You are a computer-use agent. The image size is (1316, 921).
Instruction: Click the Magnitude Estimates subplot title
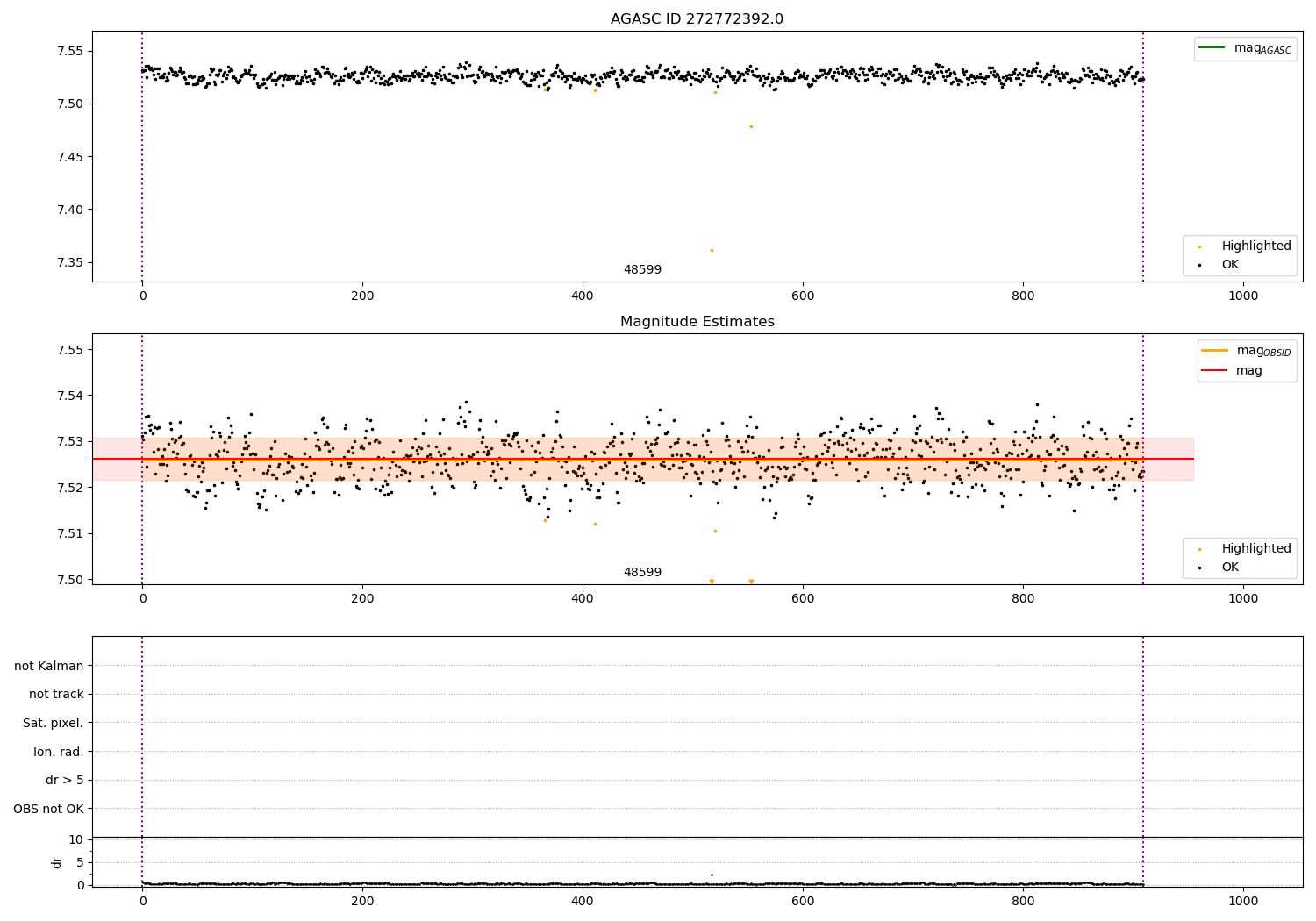(x=697, y=322)
